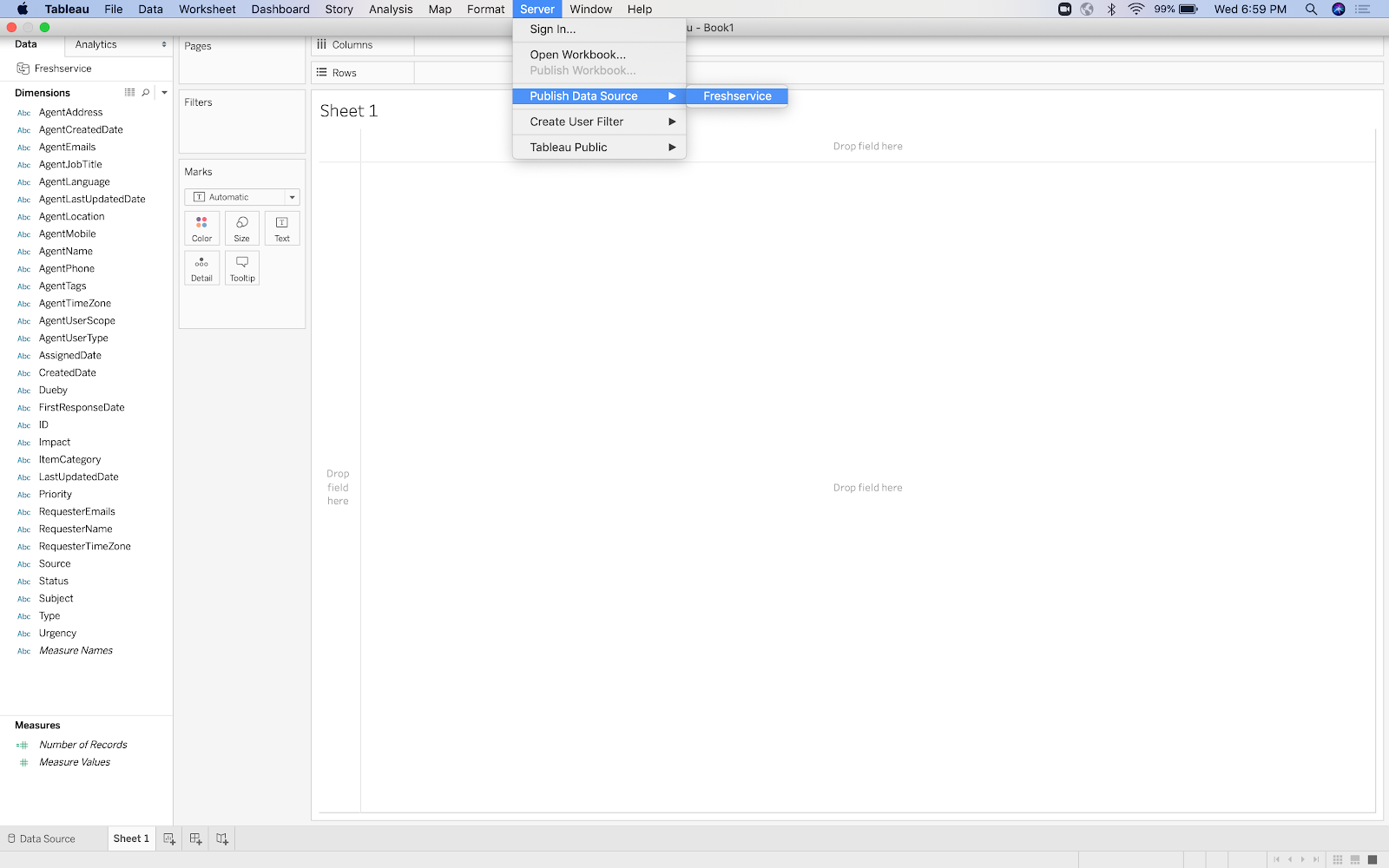Click the Filters shelf
The height and width of the screenshot is (868, 1389).
242,122
